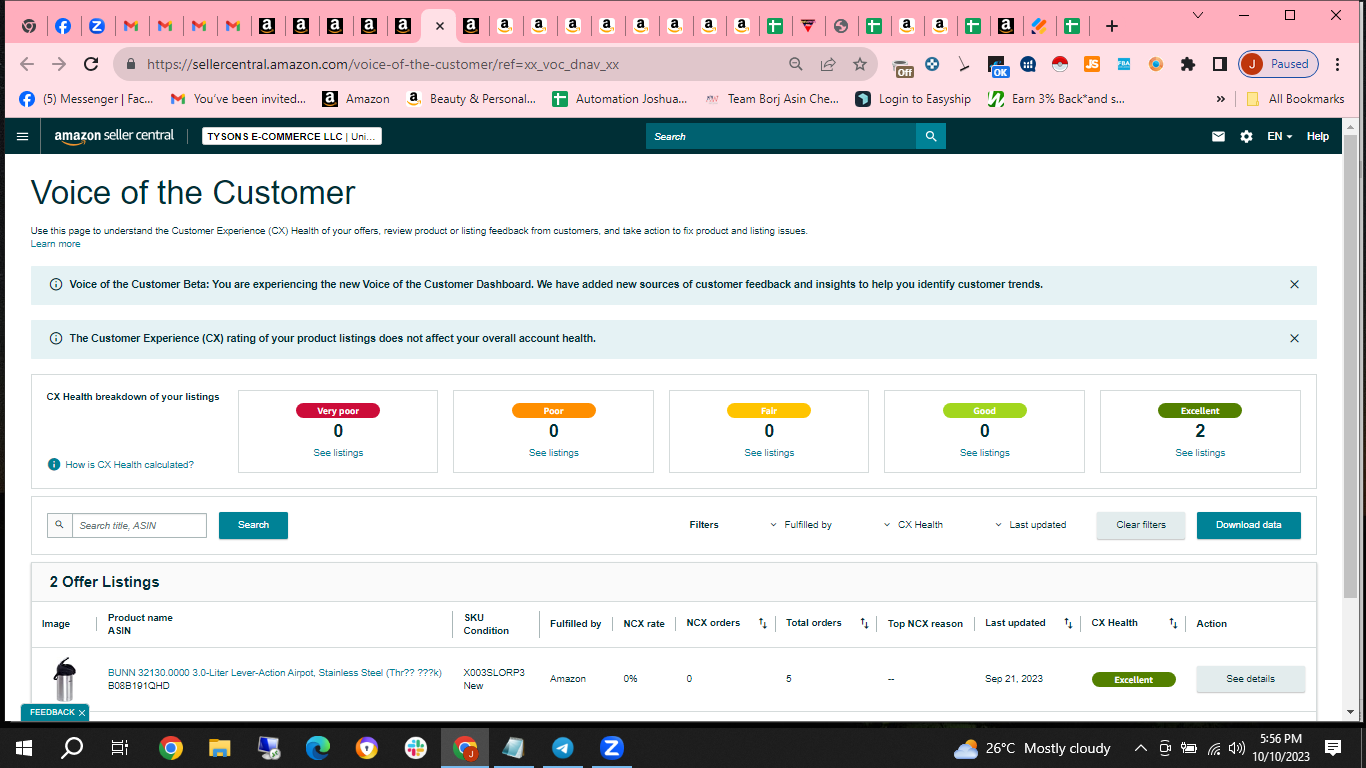Viewport: 1366px width, 768px height.
Task: Open the Beauty & Personal bookmark
Action: click(471, 99)
